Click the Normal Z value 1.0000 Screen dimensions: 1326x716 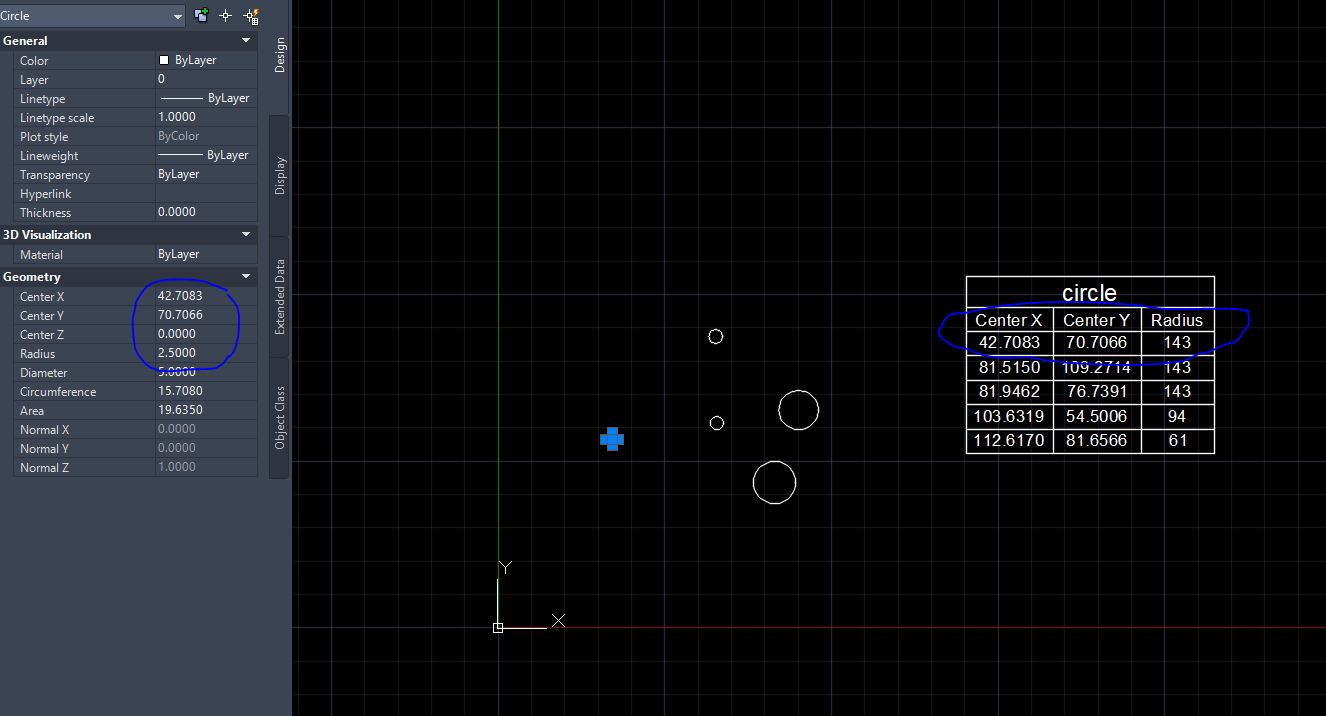(x=206, y=467)
